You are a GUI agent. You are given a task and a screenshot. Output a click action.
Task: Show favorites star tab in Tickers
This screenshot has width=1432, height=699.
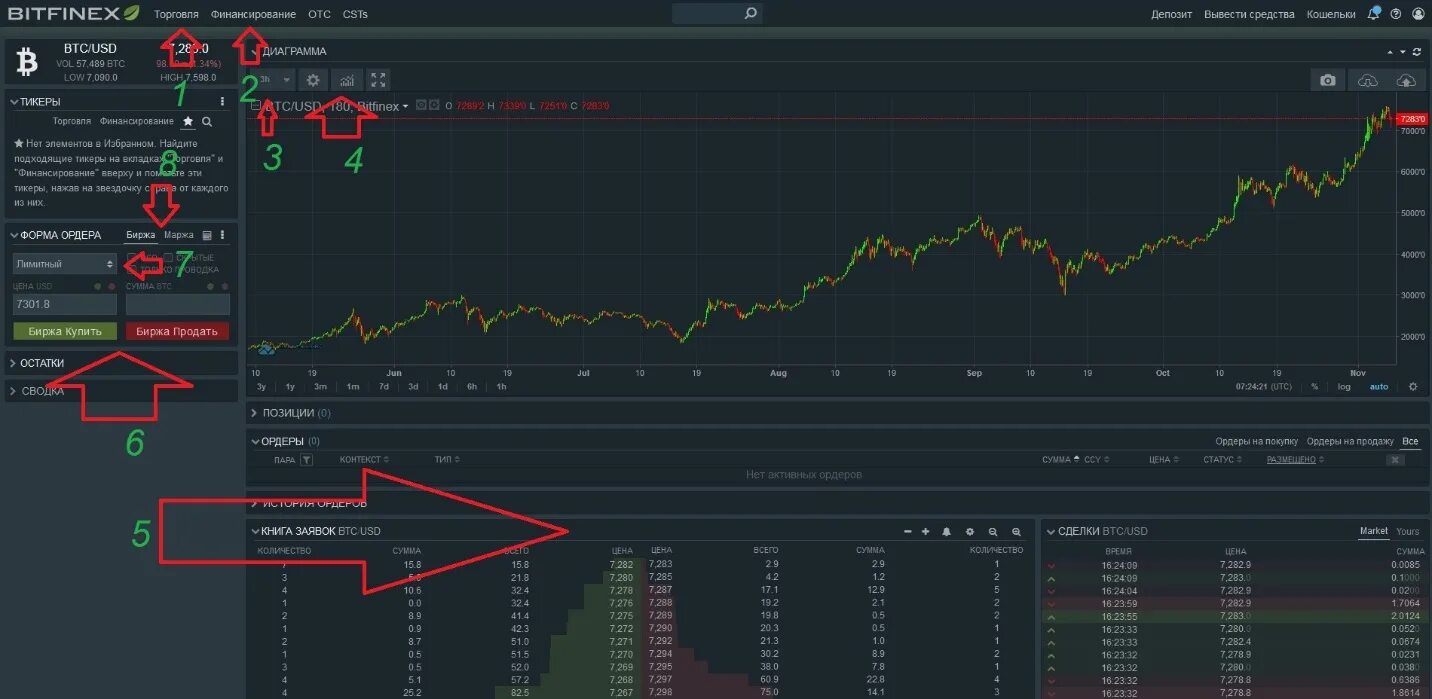tap(188, 121)
